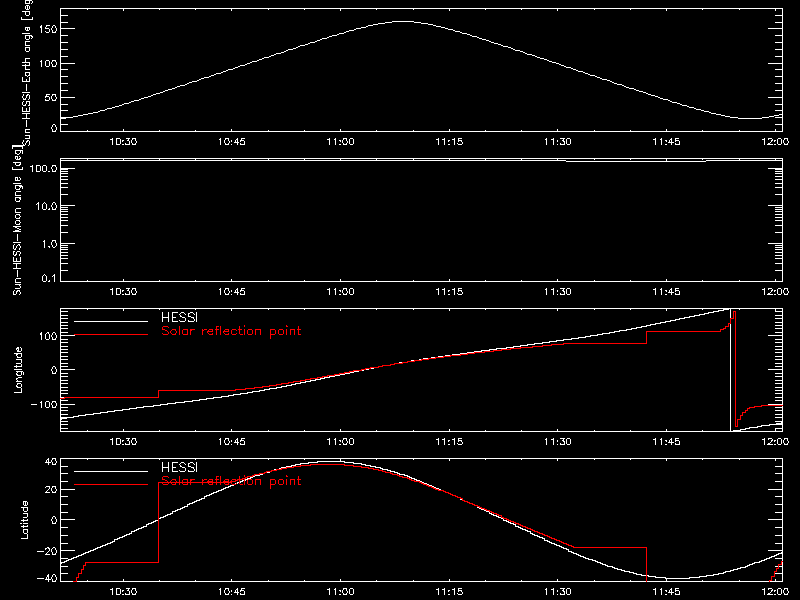Click '10.0' tick on Moon angle axis
The height and width of the screenshot is (600, 800).
46,206
